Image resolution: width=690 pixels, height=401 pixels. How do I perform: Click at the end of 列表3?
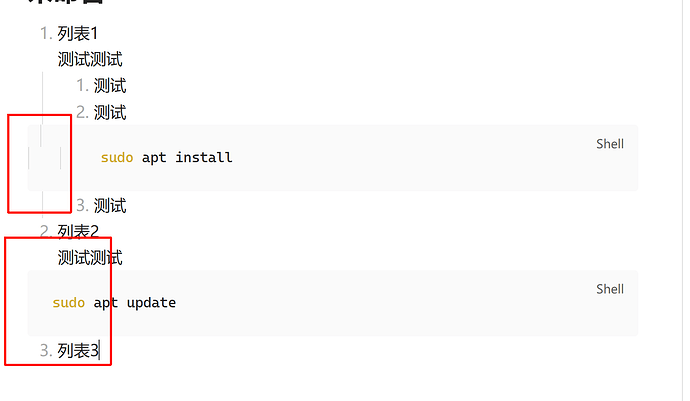pyautogui.click(x=99, y=351)
